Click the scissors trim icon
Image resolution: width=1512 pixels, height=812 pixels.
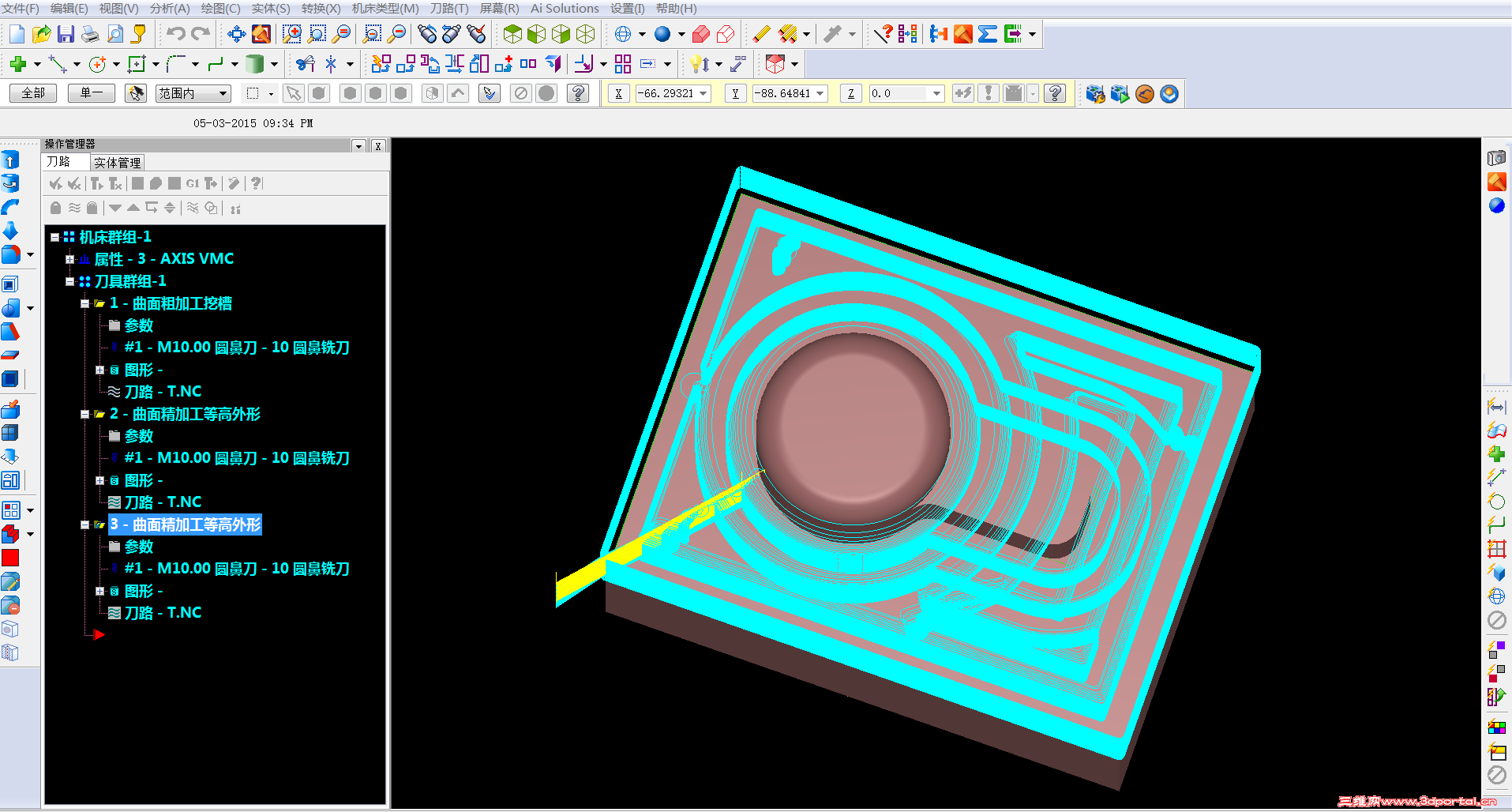pyautogui.click(x=306, y=64)
